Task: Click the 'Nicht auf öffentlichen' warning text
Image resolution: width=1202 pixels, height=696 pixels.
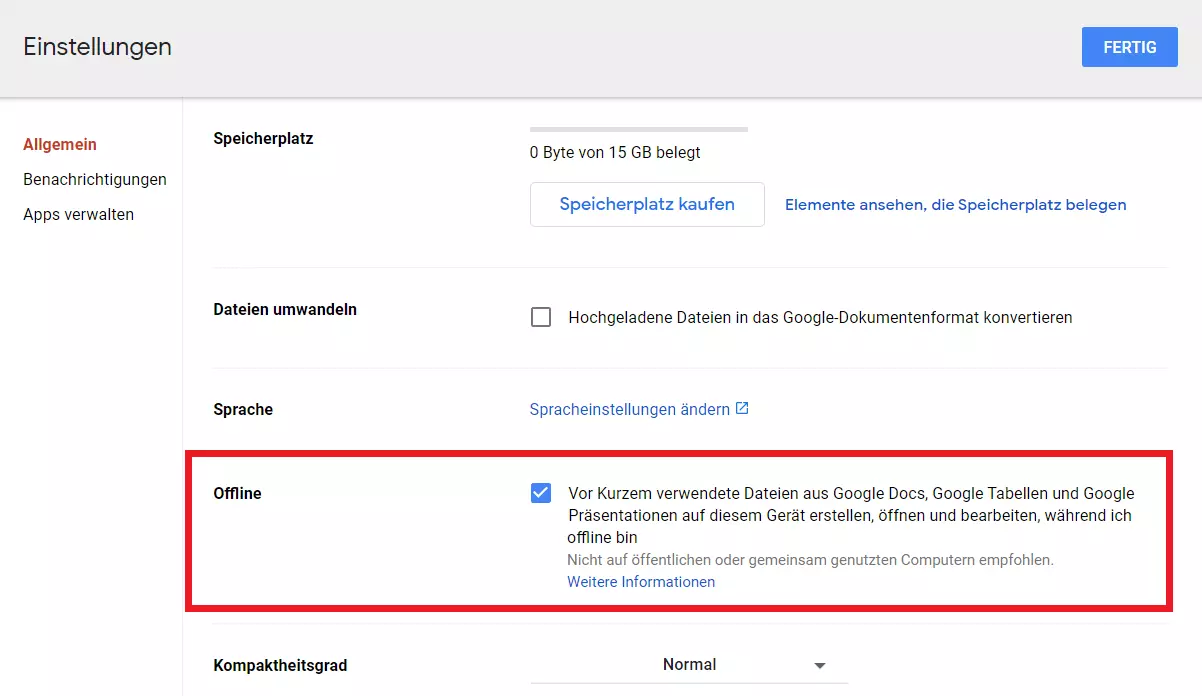Action: (810, 560)
